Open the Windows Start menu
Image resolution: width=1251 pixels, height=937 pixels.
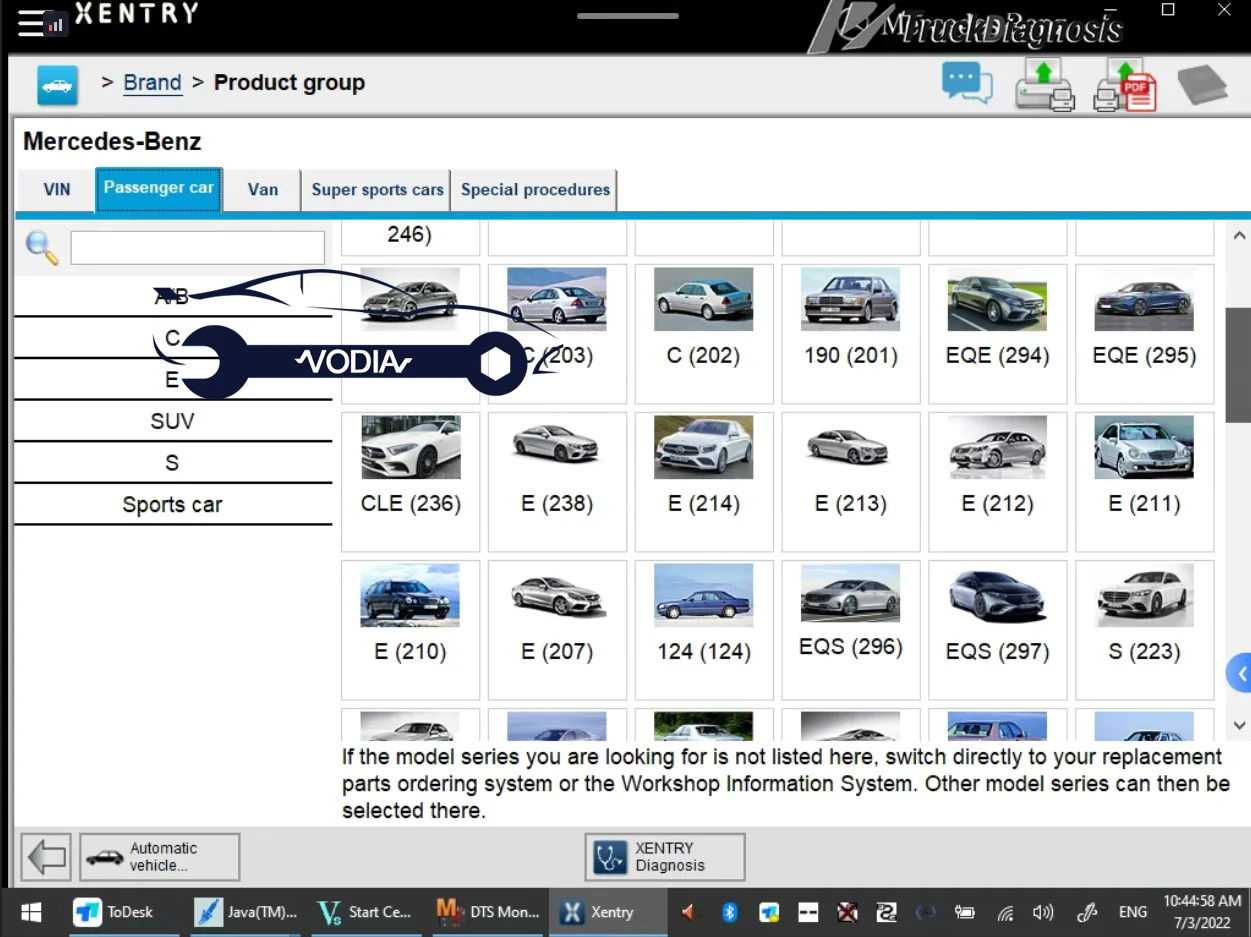pyautogui.click(x=31, y=912)
